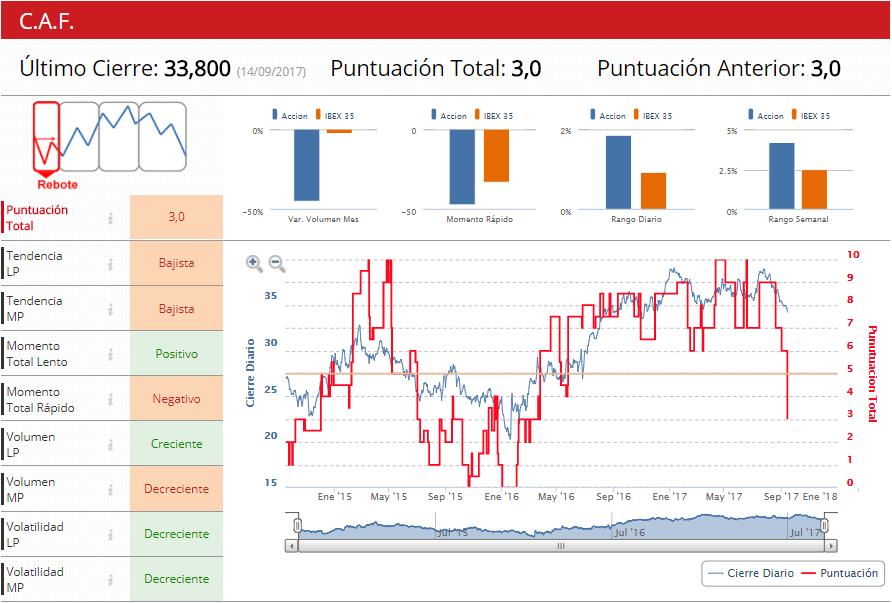This screenshot has height=603, width=892.
Task: Click the navigator scrollbar right arrow
Action: (831, 546)
